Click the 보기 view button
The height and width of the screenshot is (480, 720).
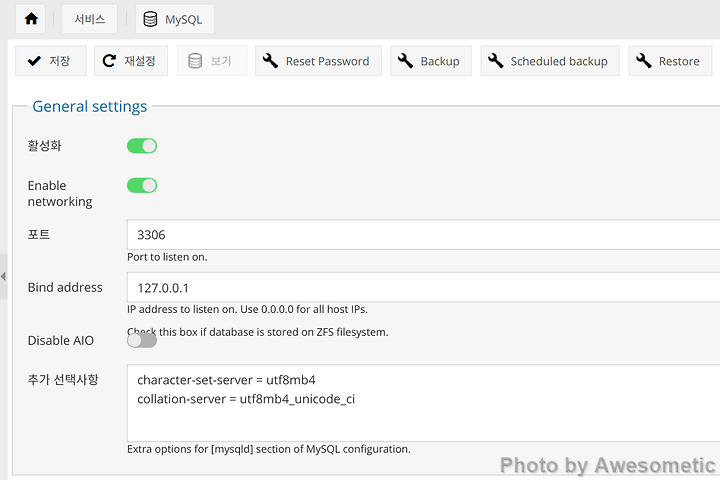(212, 61)
